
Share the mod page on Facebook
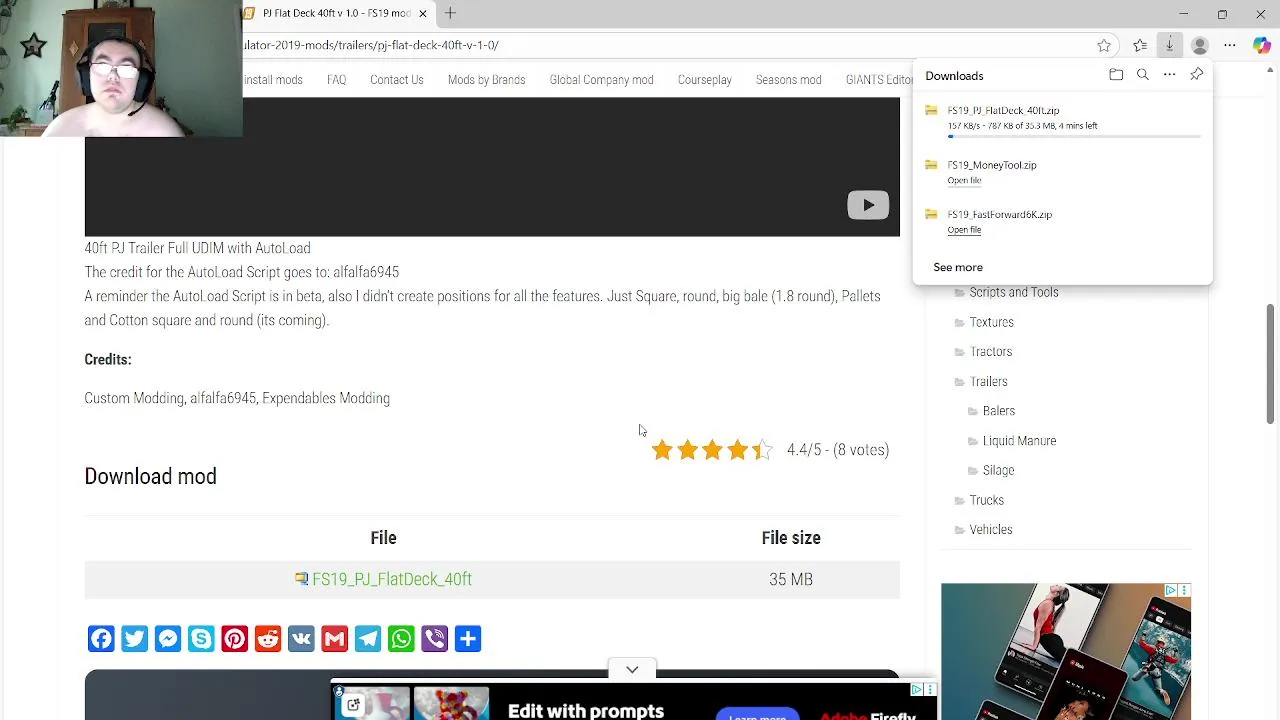101,639
